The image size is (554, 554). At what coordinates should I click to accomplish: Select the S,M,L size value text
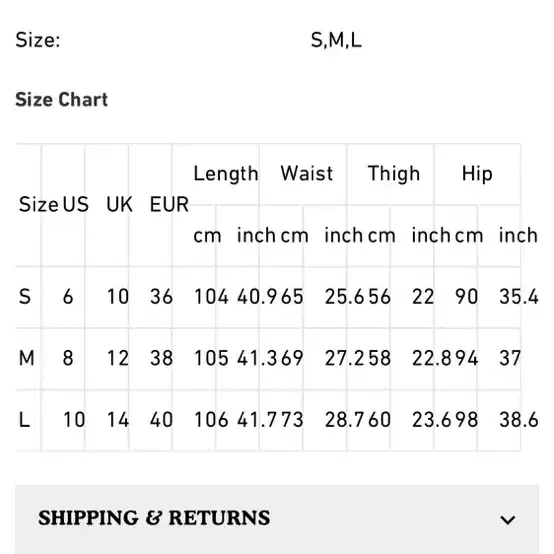(336, 40)
